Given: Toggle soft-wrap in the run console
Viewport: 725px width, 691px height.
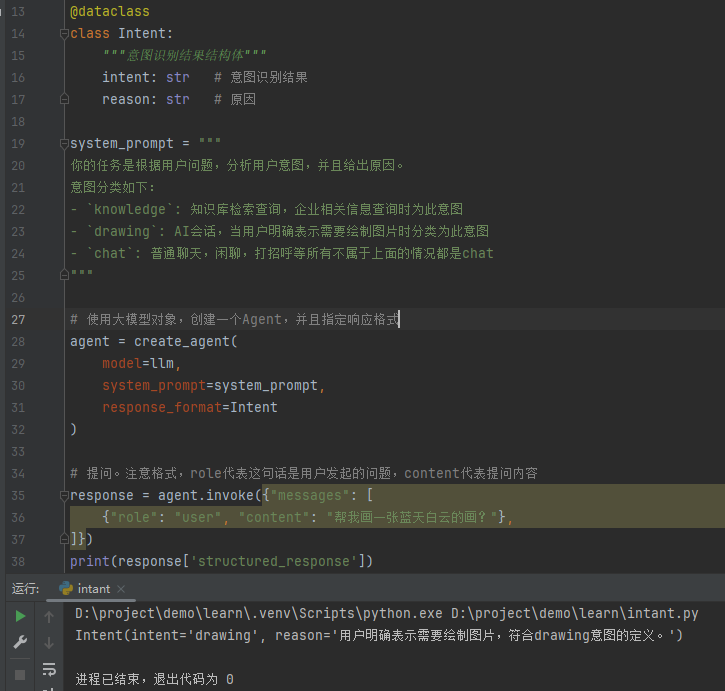Looking at the screenshot, I should click(49, 669).
